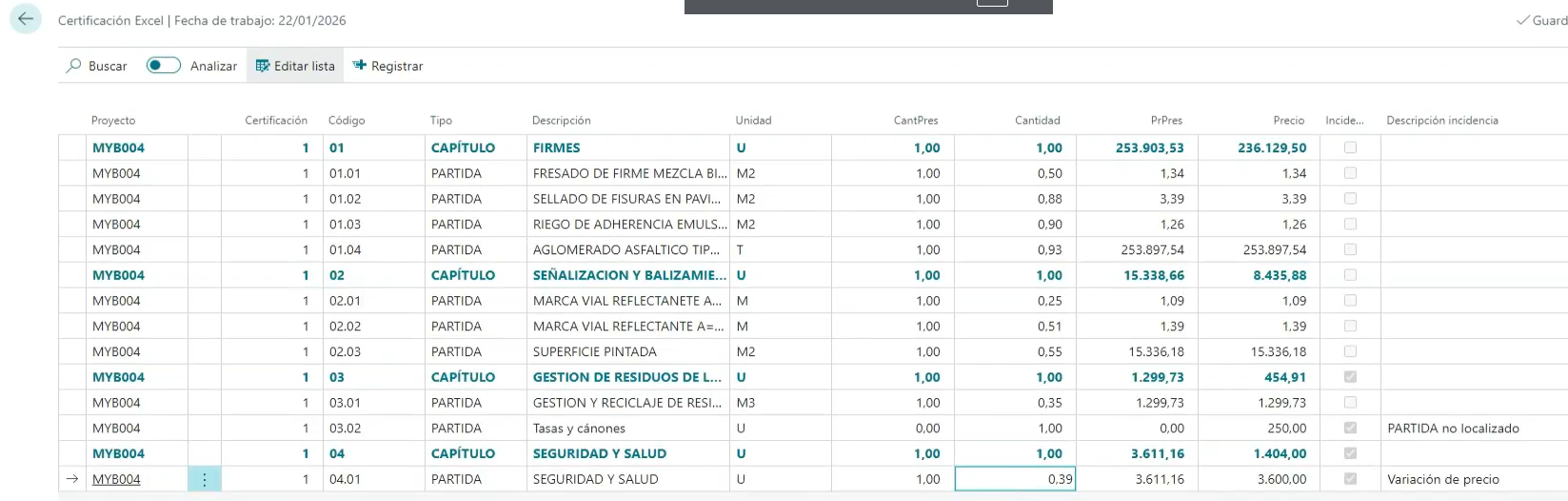
Task: Click Código column header
Action: 347,120
